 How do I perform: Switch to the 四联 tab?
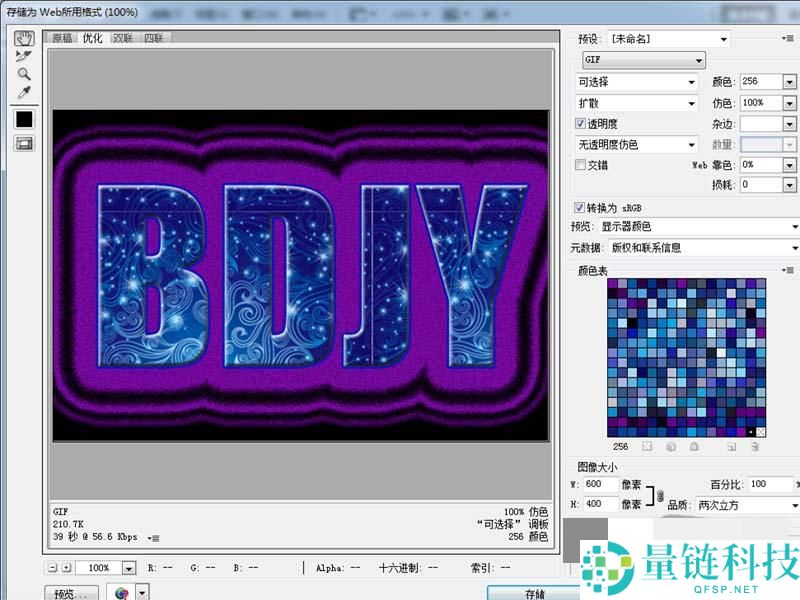[153, 38]
